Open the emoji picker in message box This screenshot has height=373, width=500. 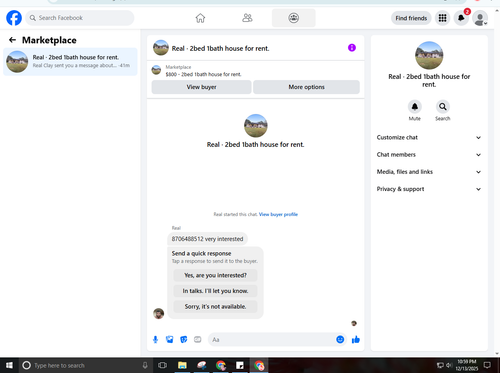coord(340,339)
